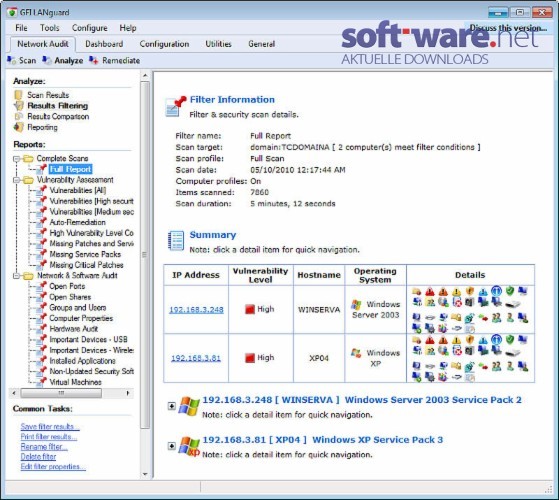The height and width of the screenshot is (500, 559).
Task: Click the Delete filter link
Action: point(38,457)
